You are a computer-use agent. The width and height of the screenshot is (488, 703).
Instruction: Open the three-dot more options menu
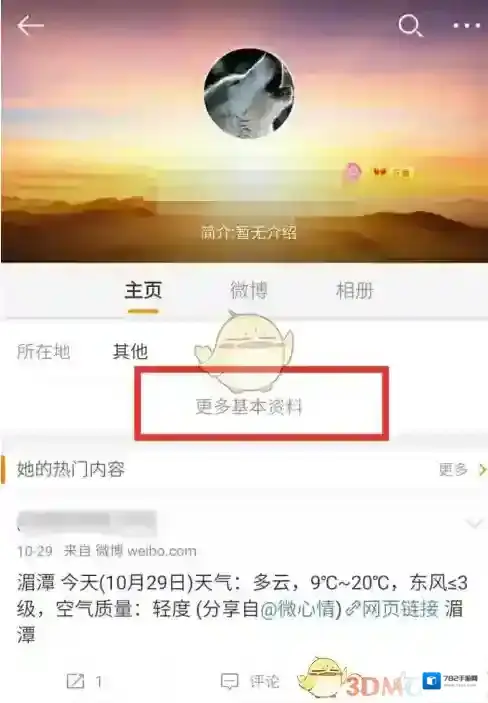click(466, 26)
